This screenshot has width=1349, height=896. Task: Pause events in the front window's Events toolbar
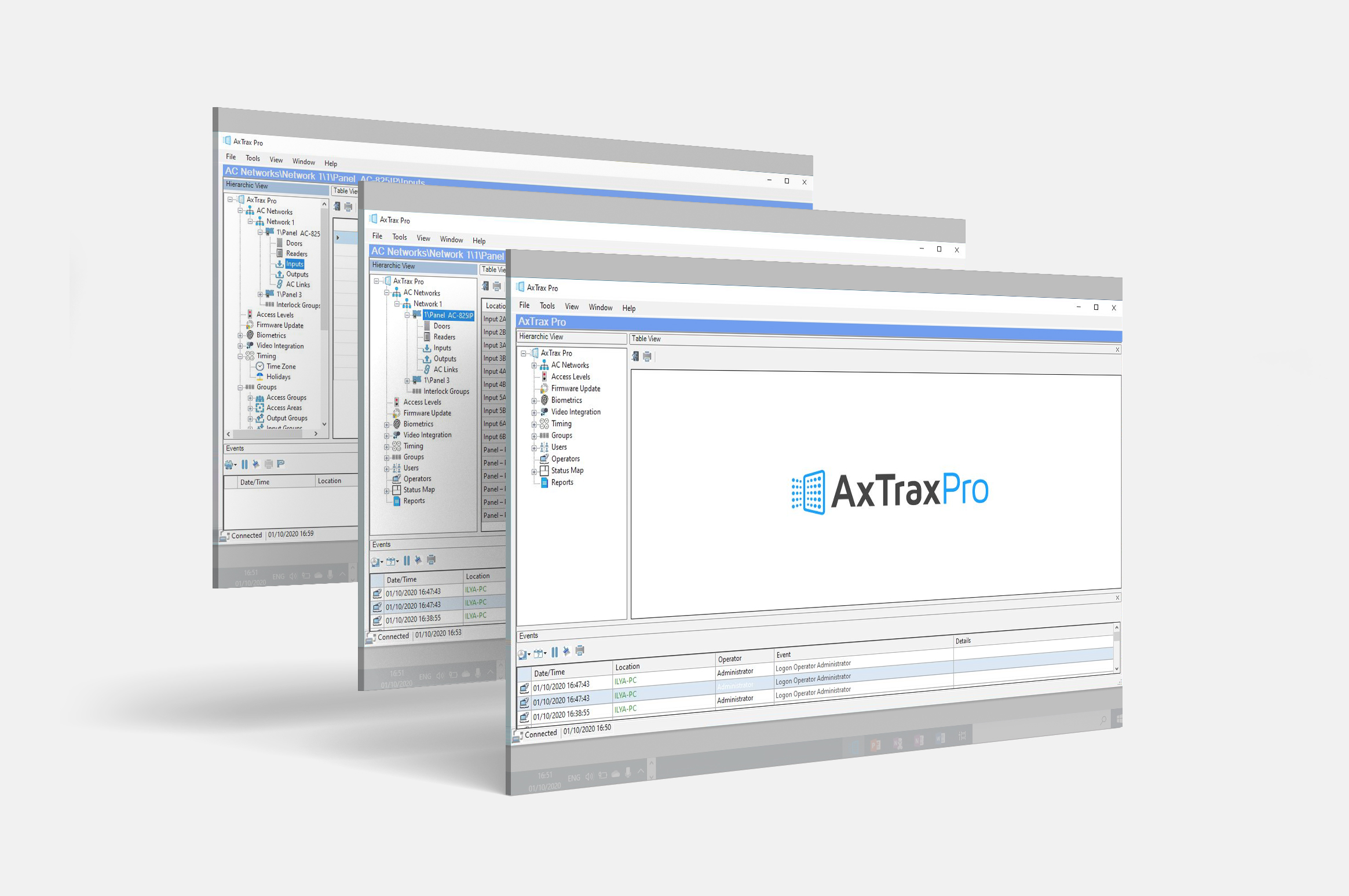554,652
